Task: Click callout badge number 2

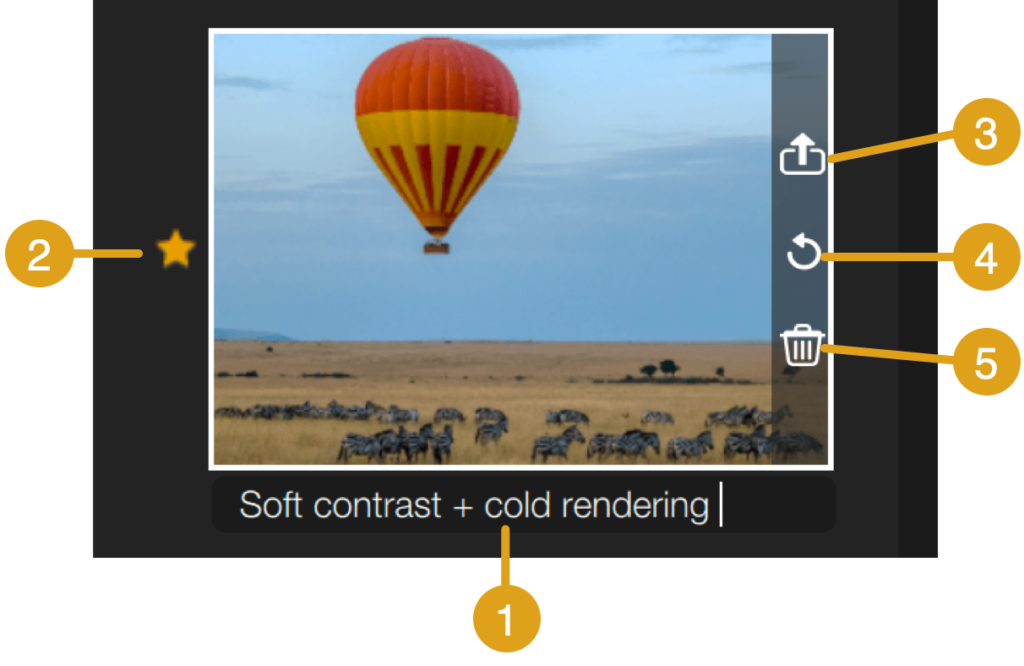Action: [x=39, y=253]
